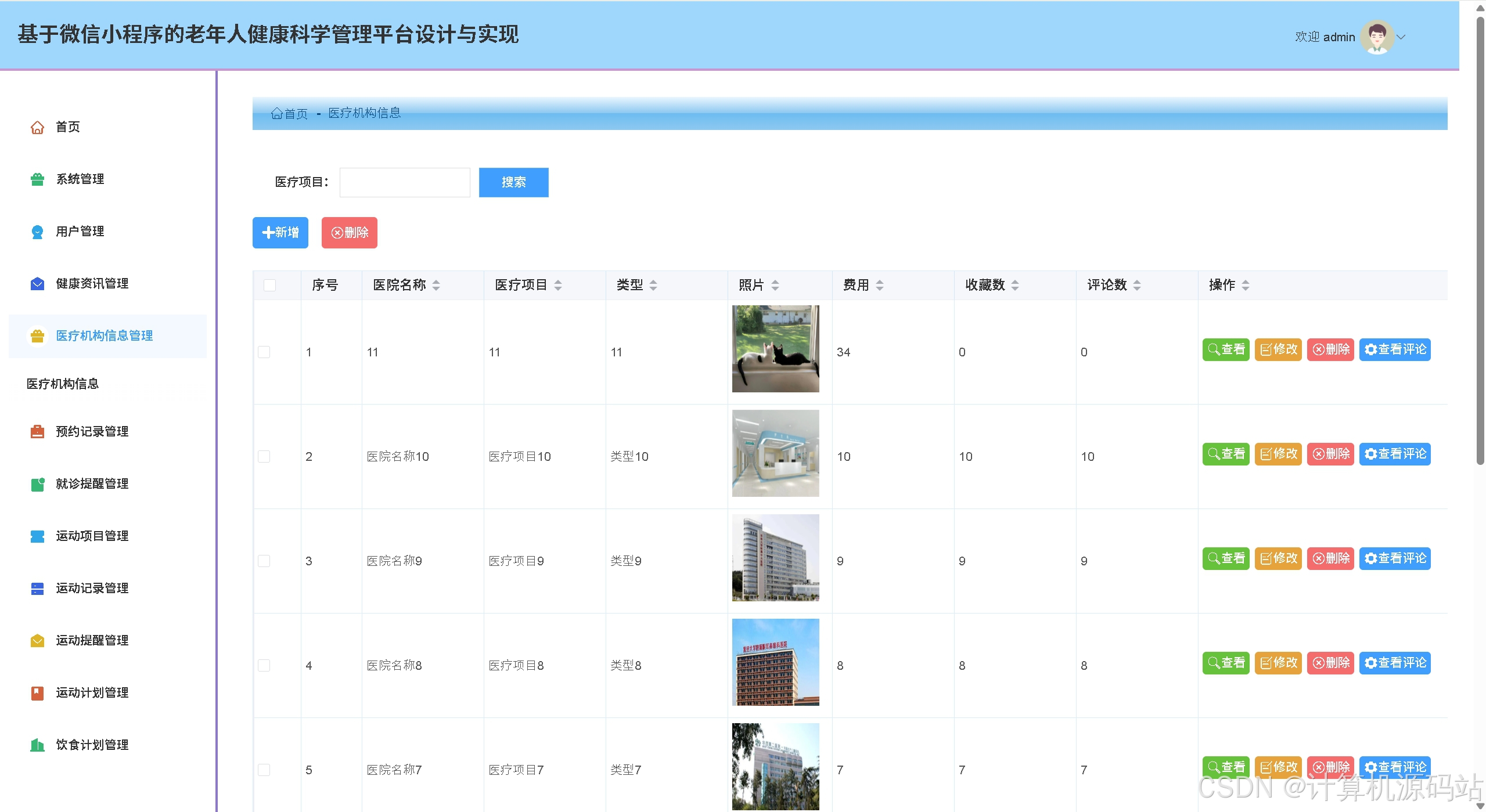
Task: Click the 运动记录管理 blue drawer icon
Action: point(37,589)
